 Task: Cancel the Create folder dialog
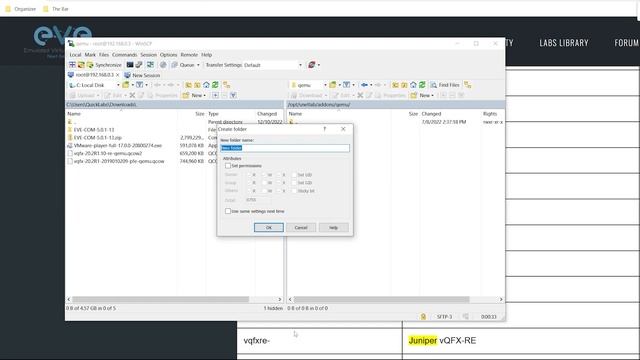coord(301,227)
